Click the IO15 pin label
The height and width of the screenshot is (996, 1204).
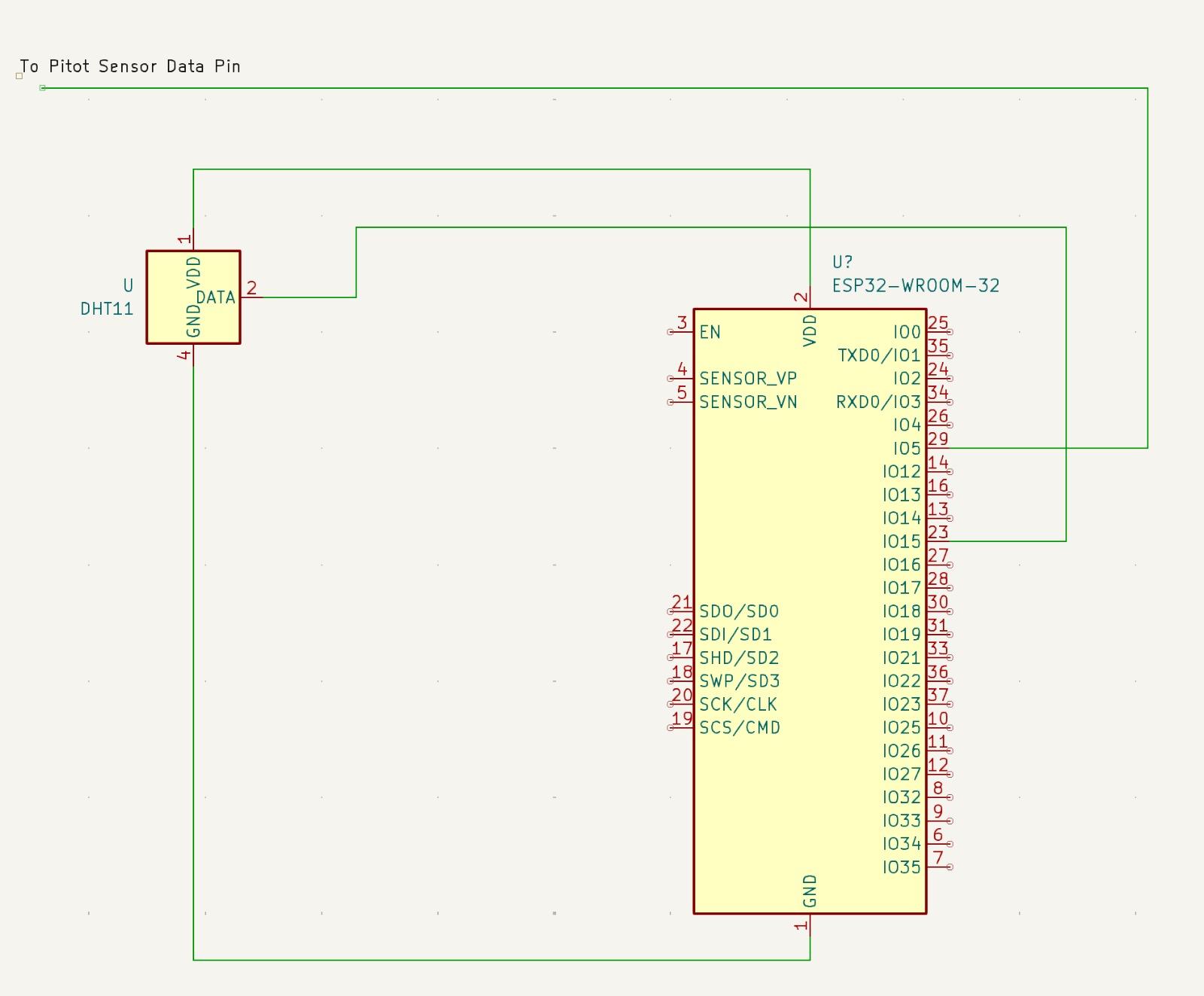pyautogui.click(x=901, y=542)
